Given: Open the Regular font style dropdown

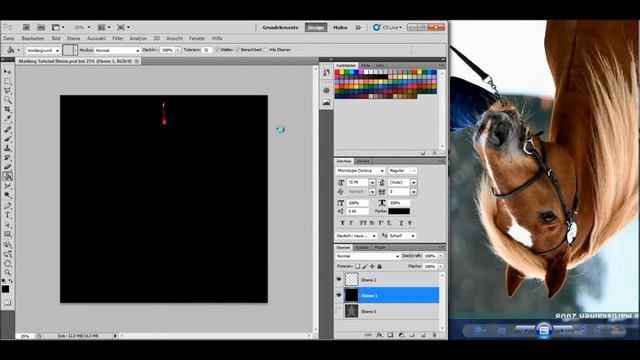Looking at the screenshot, I should [402, 171].
